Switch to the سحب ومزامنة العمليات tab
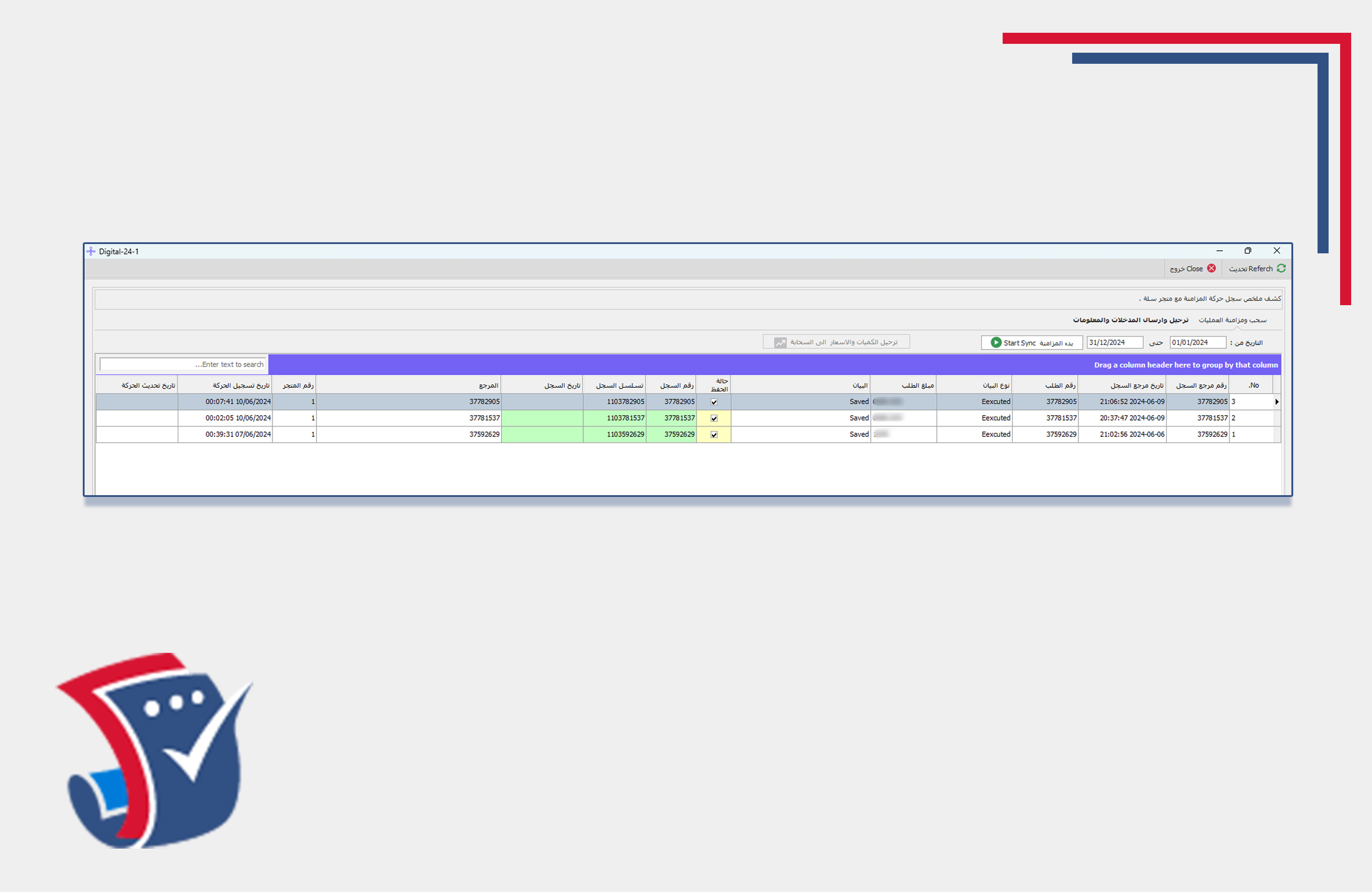The height and width of the screenshot is (892, 1372). tap(1232, 320)
